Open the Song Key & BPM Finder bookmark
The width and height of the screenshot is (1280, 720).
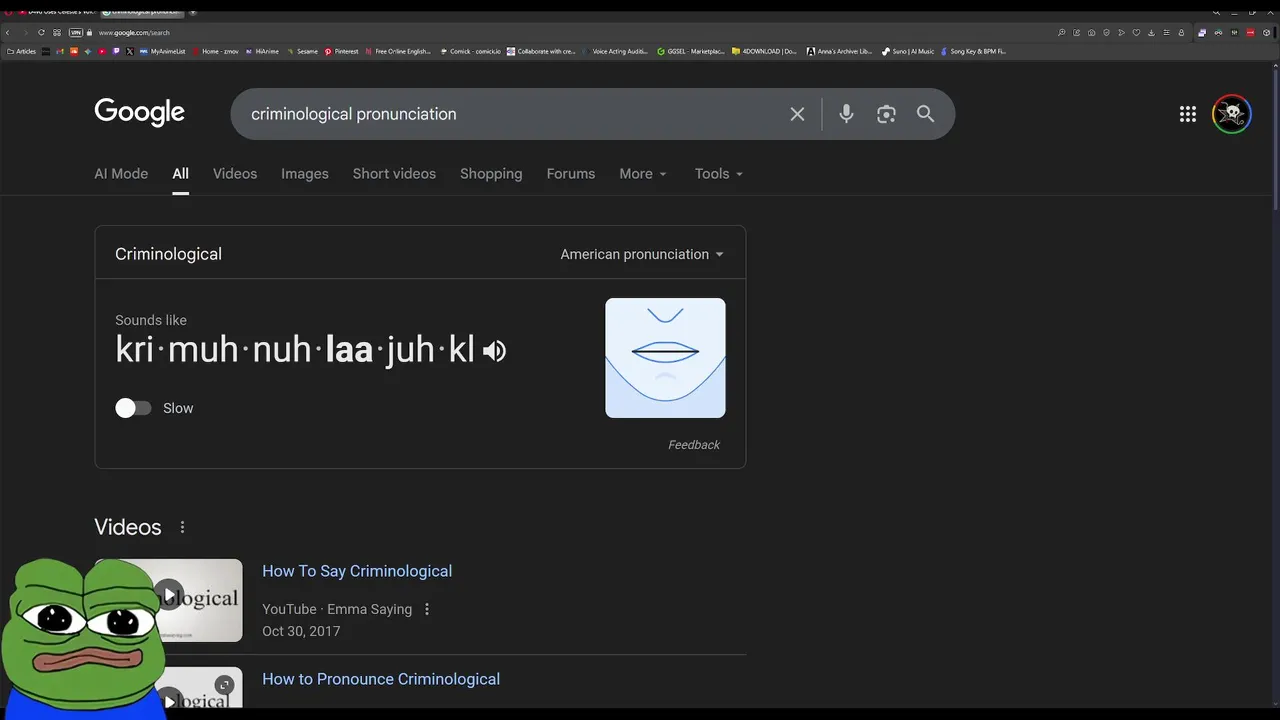pos(973,51)
